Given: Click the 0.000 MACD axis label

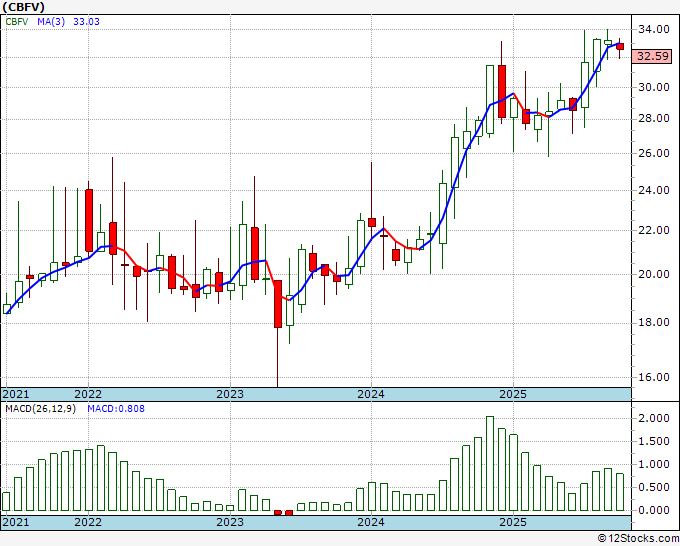Looking at the screenshot, I should point(654,510).
